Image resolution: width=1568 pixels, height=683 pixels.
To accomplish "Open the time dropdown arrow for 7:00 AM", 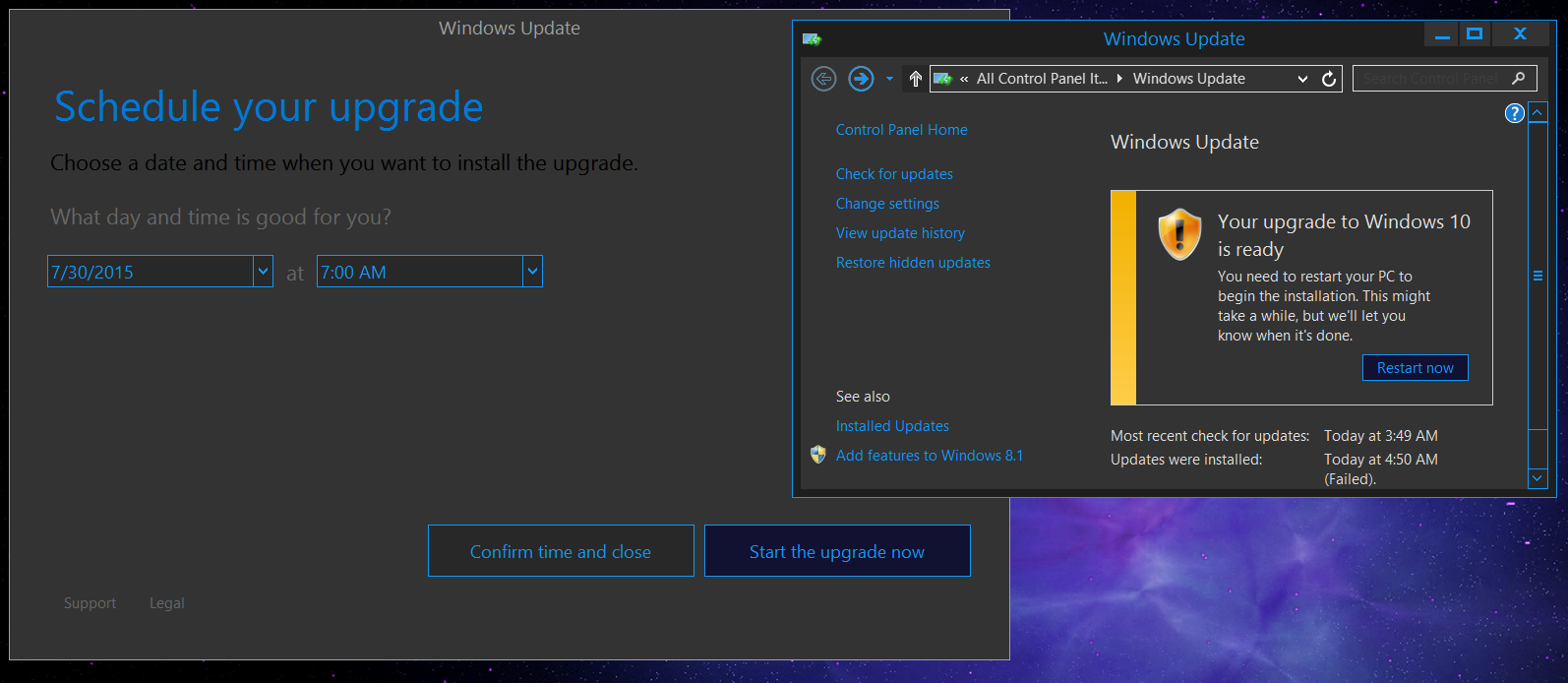I will [532, 272].
